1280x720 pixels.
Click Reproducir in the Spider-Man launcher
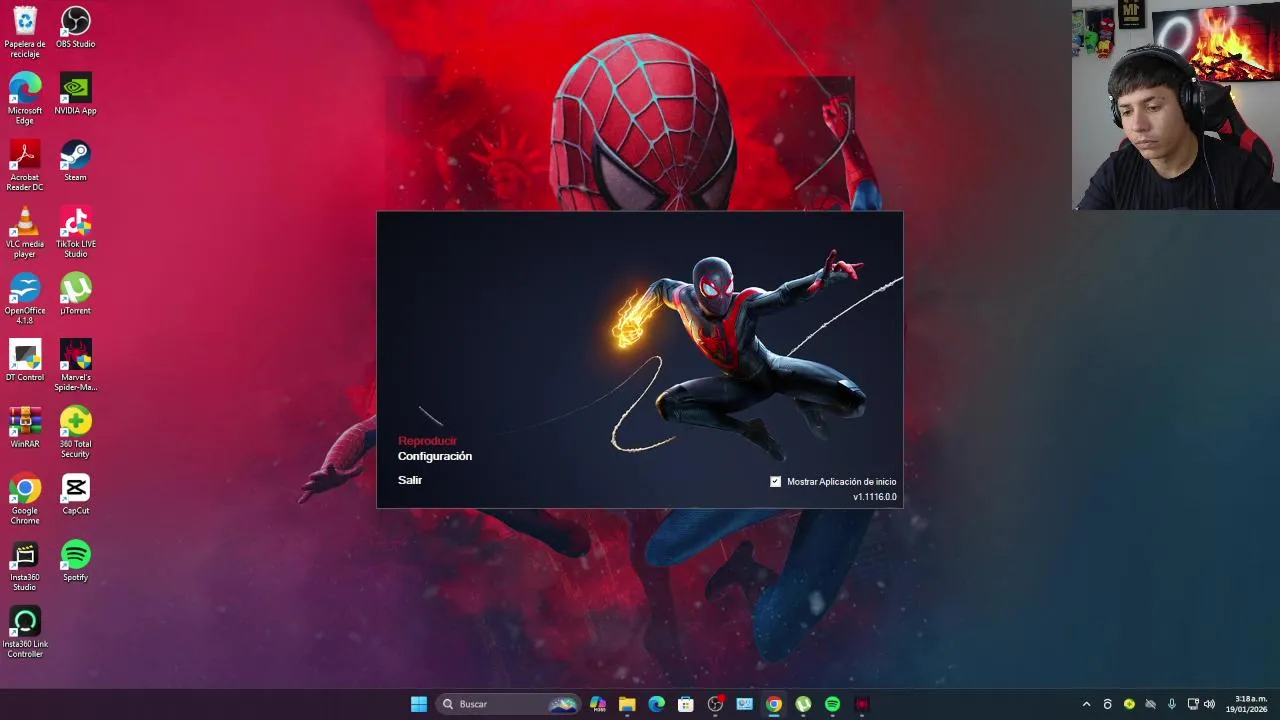(x=427, y=441)
